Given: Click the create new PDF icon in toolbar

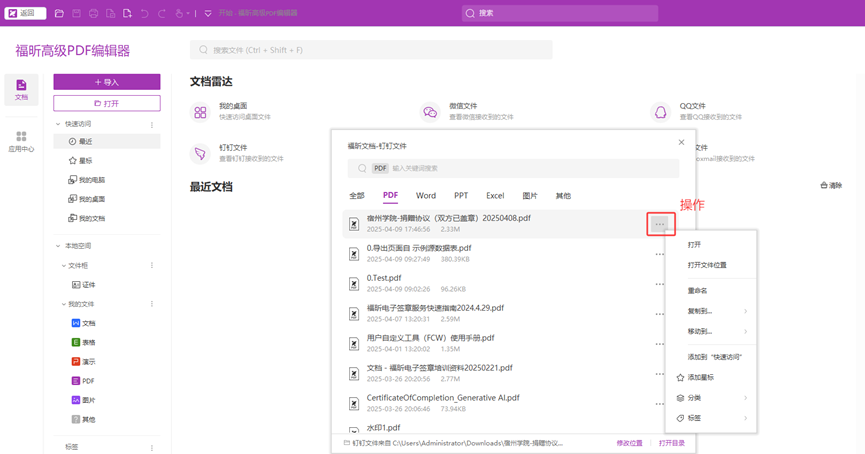Looking at the screenshot, I should point(127,13).
